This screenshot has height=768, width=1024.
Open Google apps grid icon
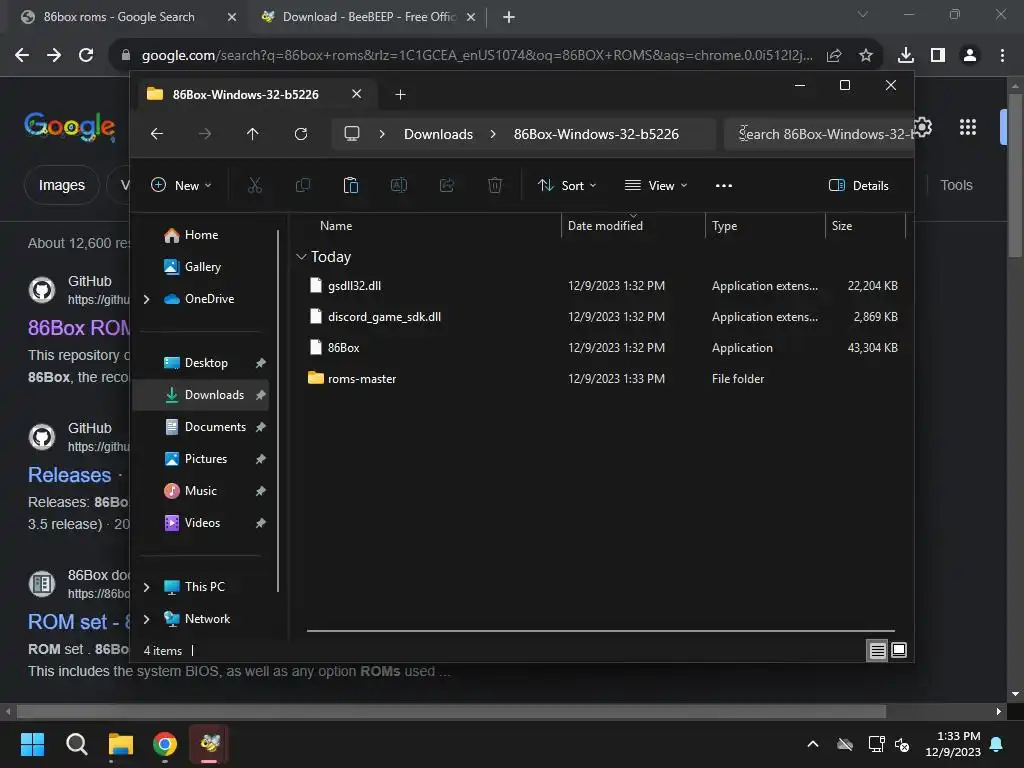point(968,127)
